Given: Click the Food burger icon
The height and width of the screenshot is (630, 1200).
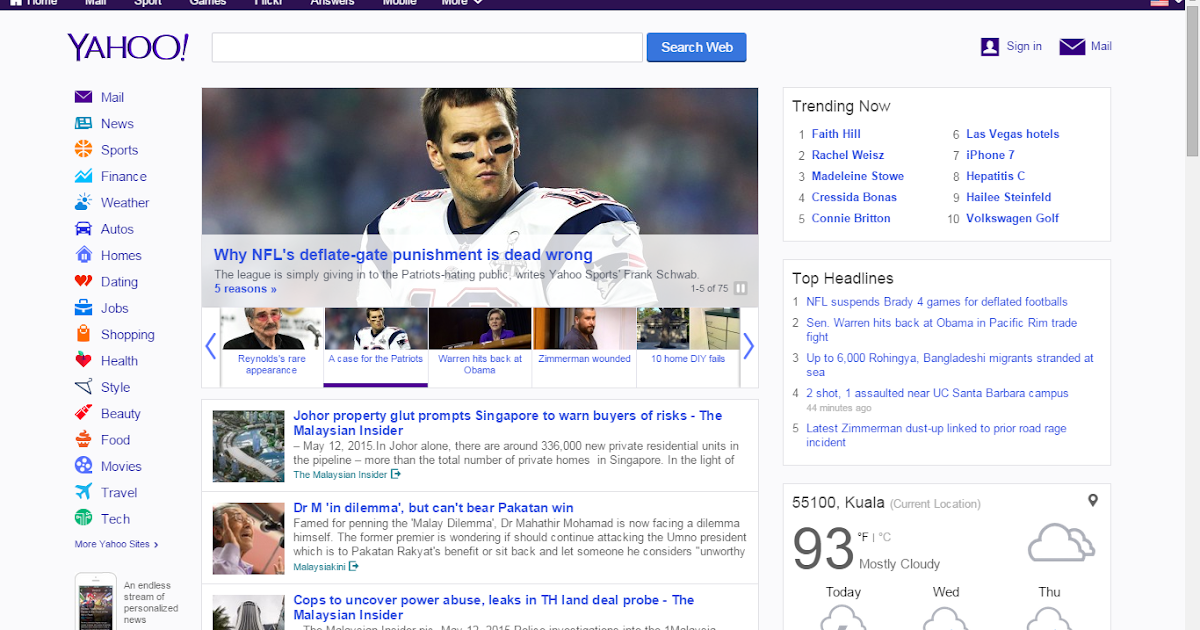Looking at the screenshot, I should [83, 439].
